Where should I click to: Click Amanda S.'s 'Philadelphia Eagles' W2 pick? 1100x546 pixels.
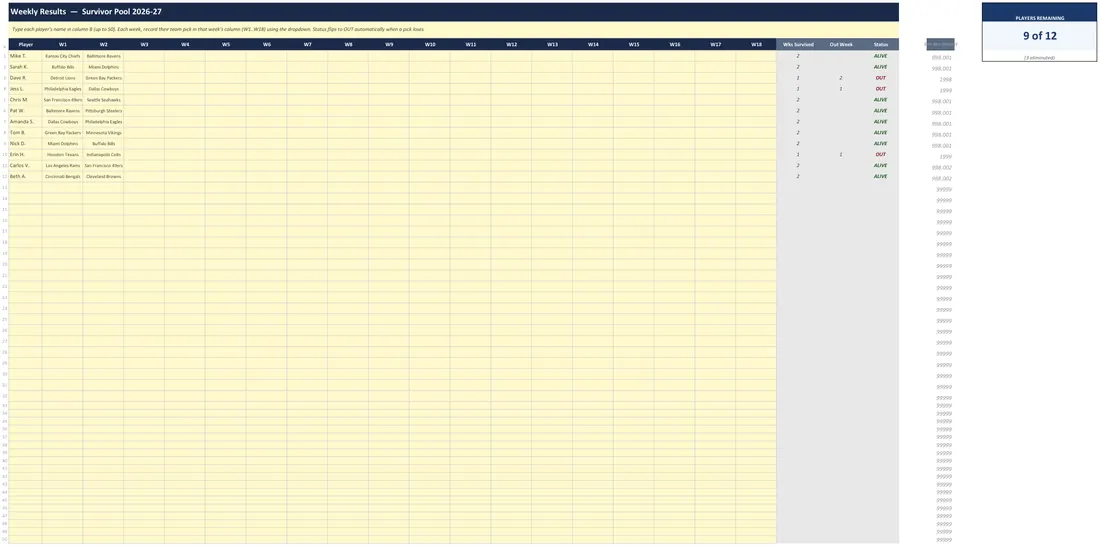click(x=103, y=121)
